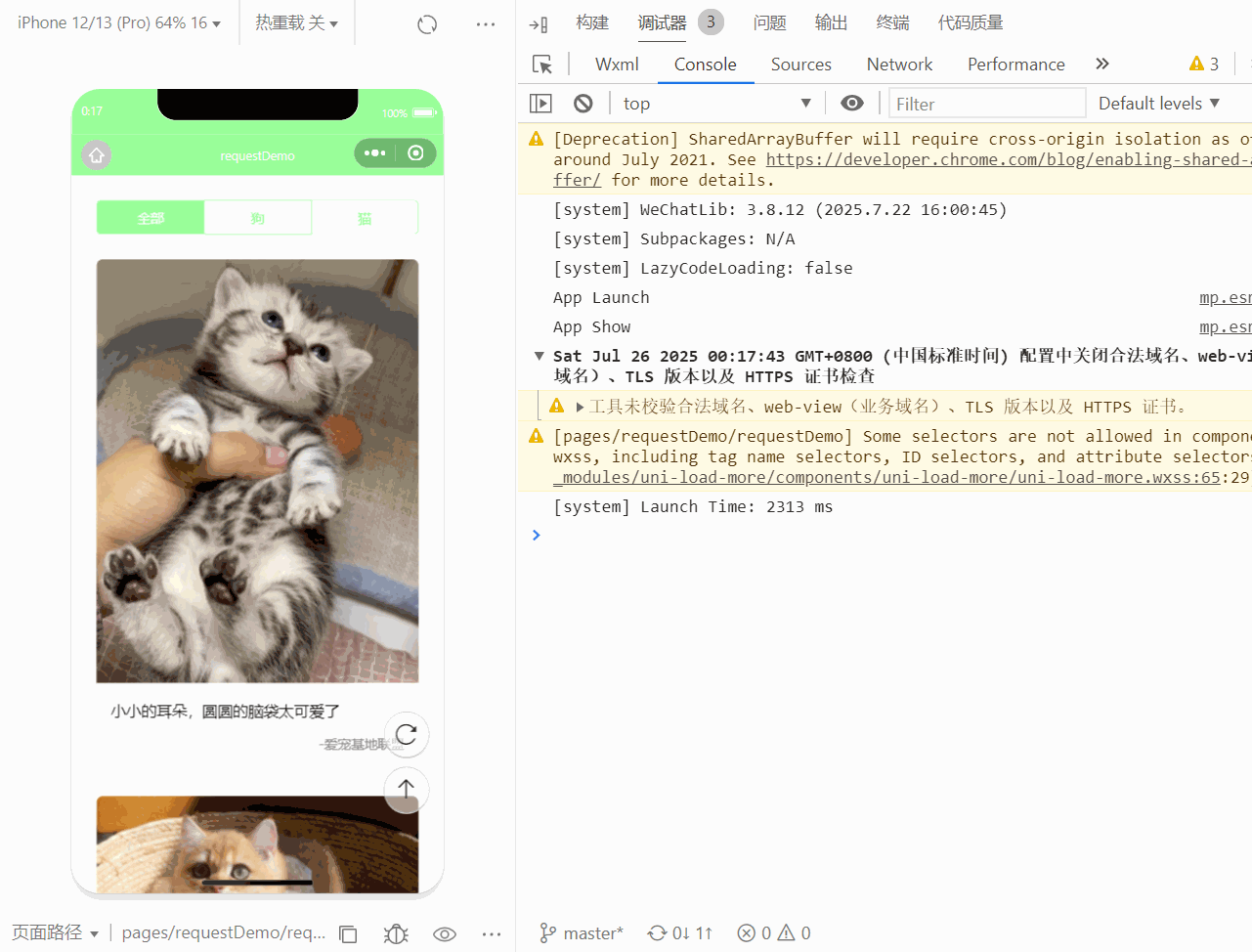Switch to the 问题 tab
The width and height of the screenshot is (1252, 952).
point(769,22)
